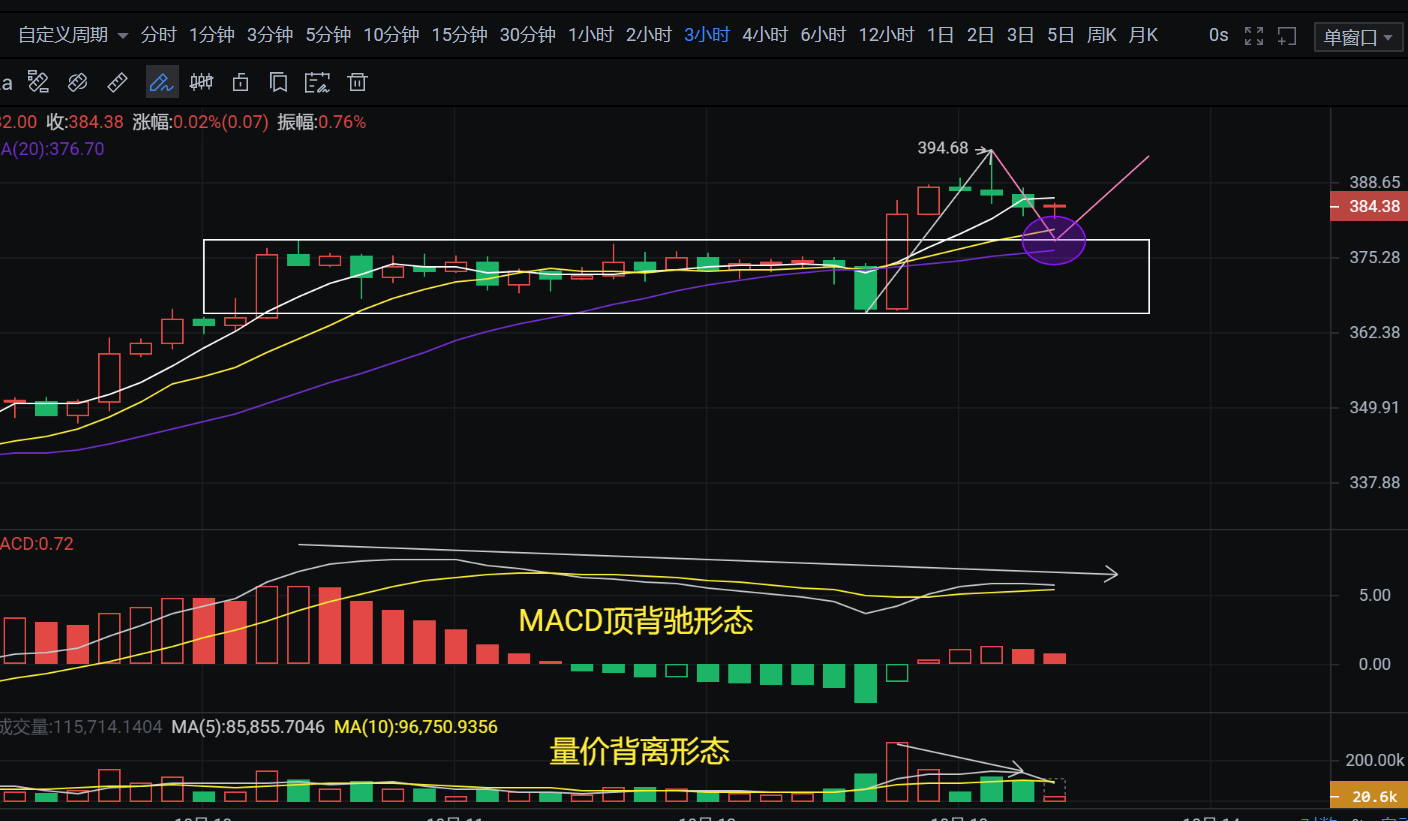Click the fullscreen expand arrows icon

1254,36
